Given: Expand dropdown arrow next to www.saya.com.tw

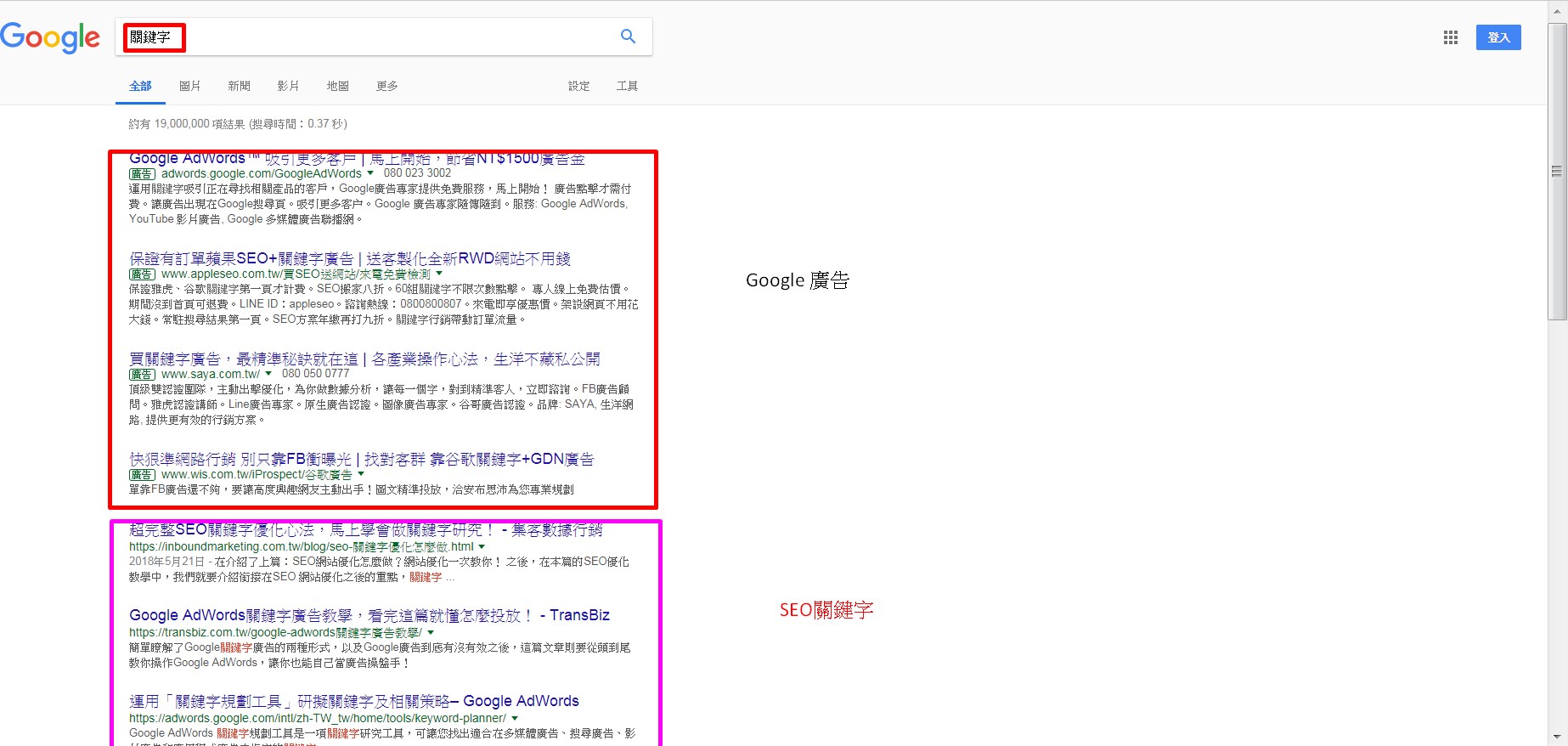Looking at the screenshot, I should coord(268,374).
